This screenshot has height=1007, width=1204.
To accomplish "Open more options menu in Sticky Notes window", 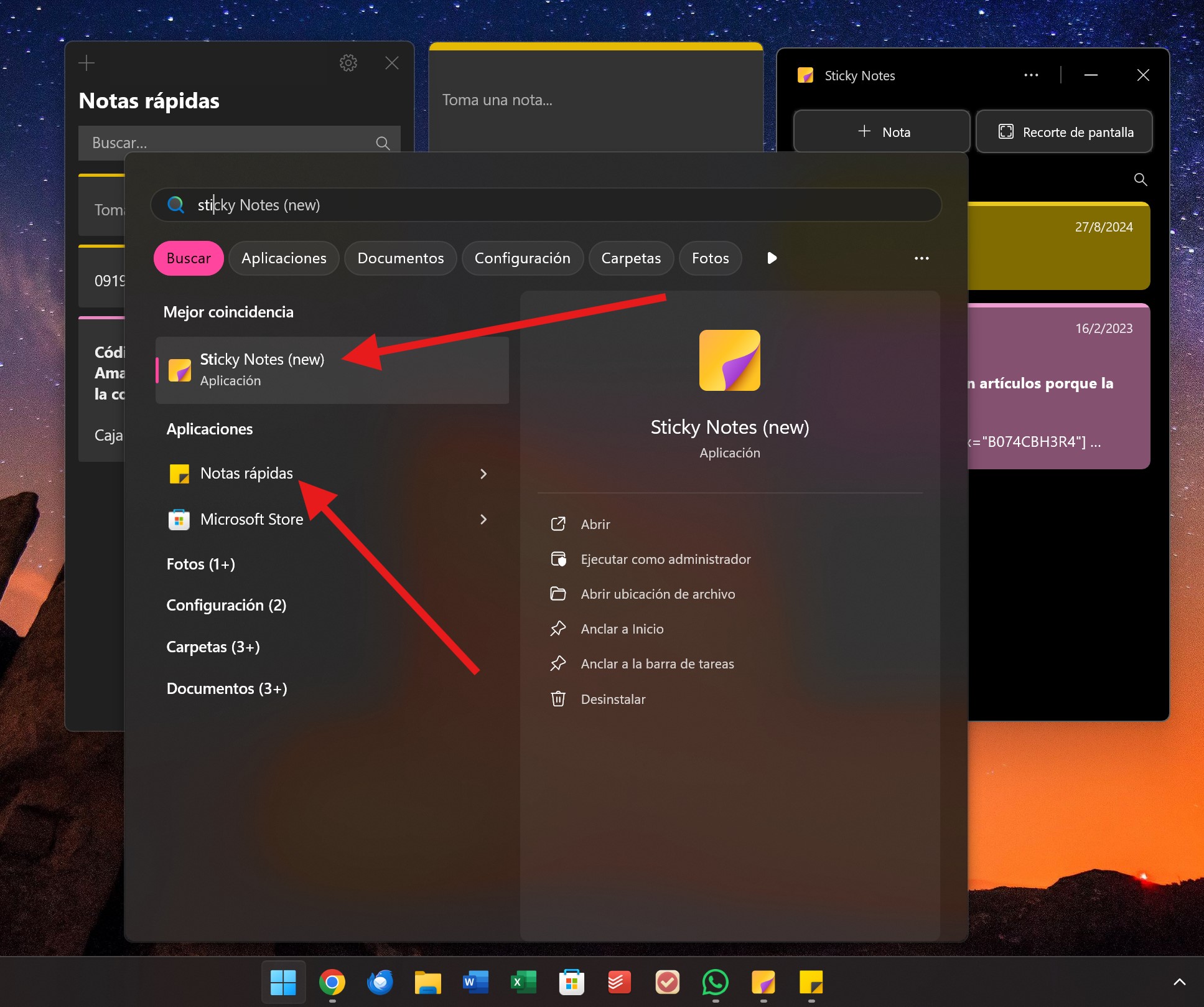I will click(x=1031, y=75).
